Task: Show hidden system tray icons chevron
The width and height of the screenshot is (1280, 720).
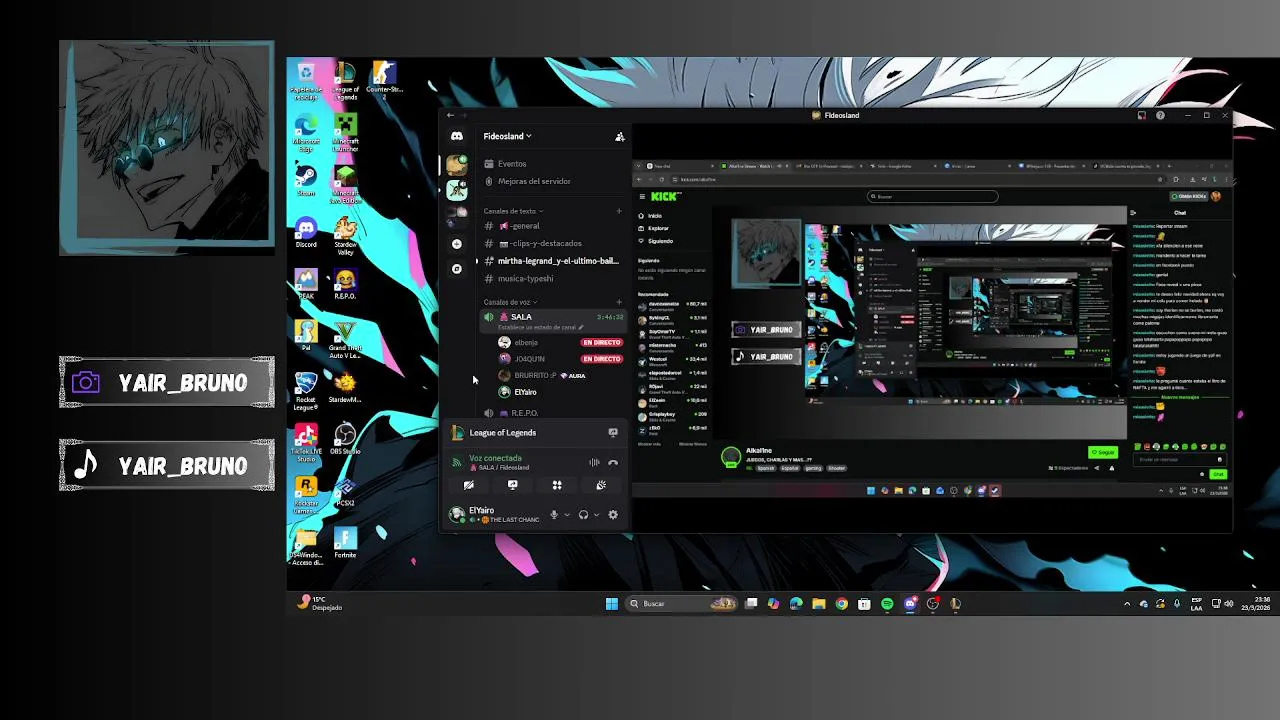Action: tap(1127, 604)
